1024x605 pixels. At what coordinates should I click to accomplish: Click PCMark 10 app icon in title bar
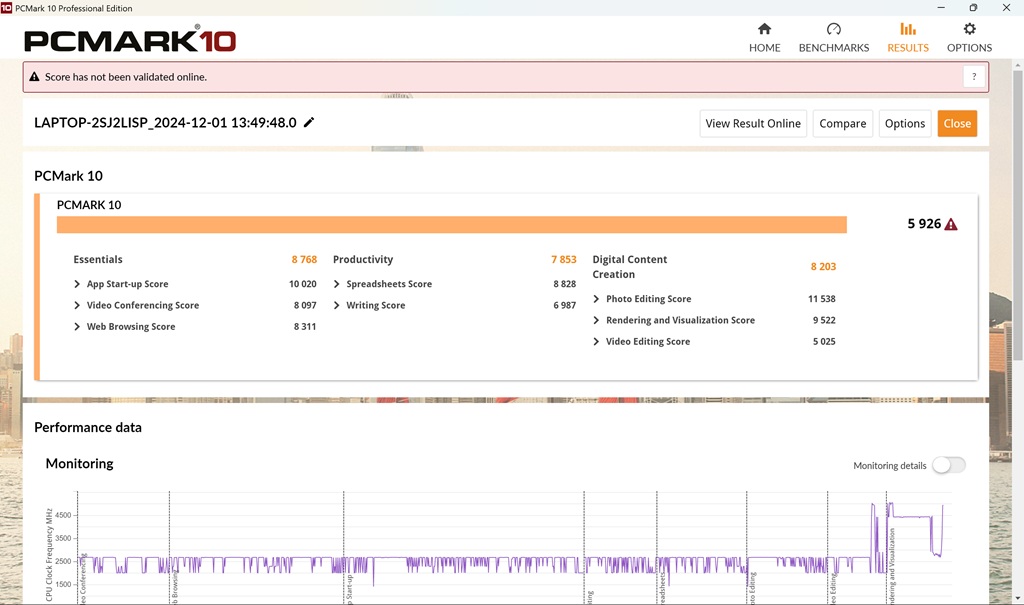point(7,8)
